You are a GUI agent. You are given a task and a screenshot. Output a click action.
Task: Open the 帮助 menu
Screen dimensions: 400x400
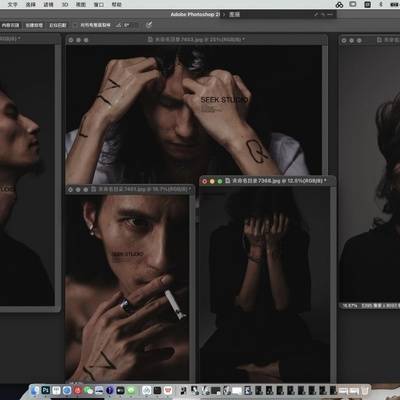coord(116,4)
